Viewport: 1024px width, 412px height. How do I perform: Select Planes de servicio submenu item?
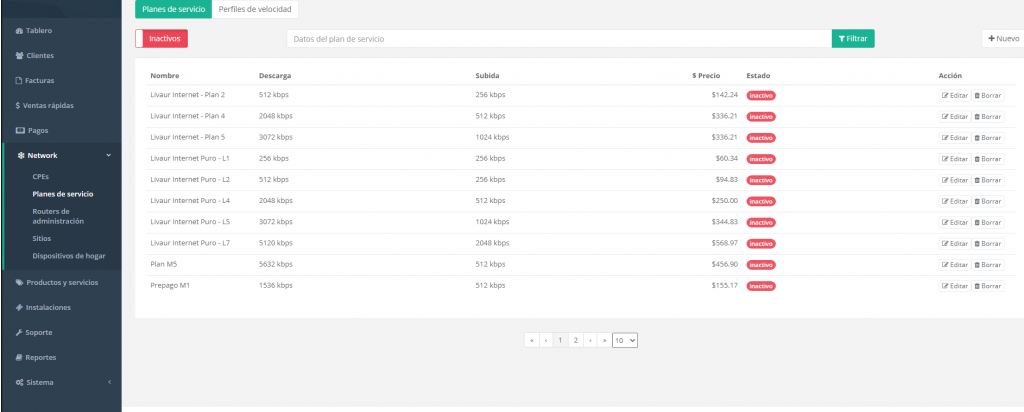pos(63,194)
